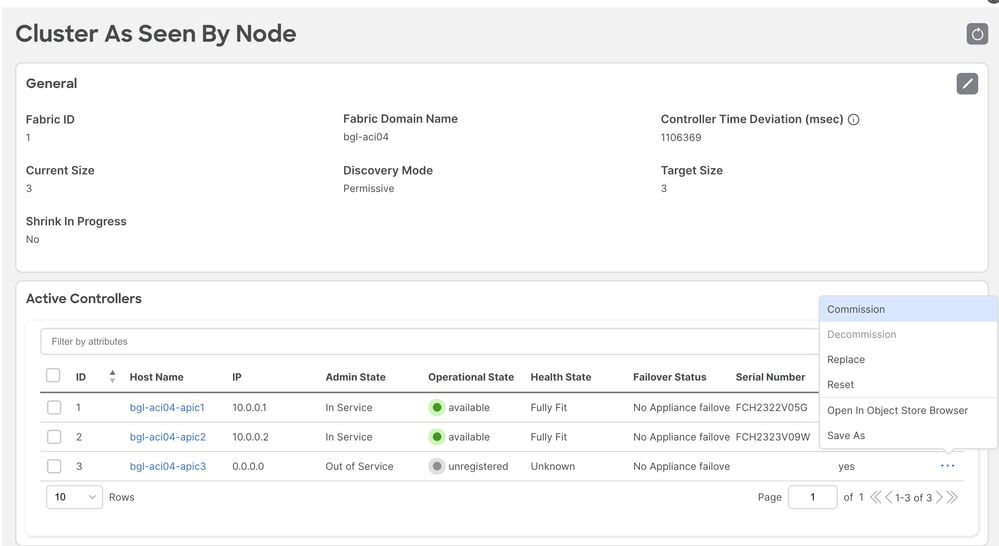Screen dimensions: 999x546
Task: Open the bgl-aci04-apic3 host name link
Action: 167,466
